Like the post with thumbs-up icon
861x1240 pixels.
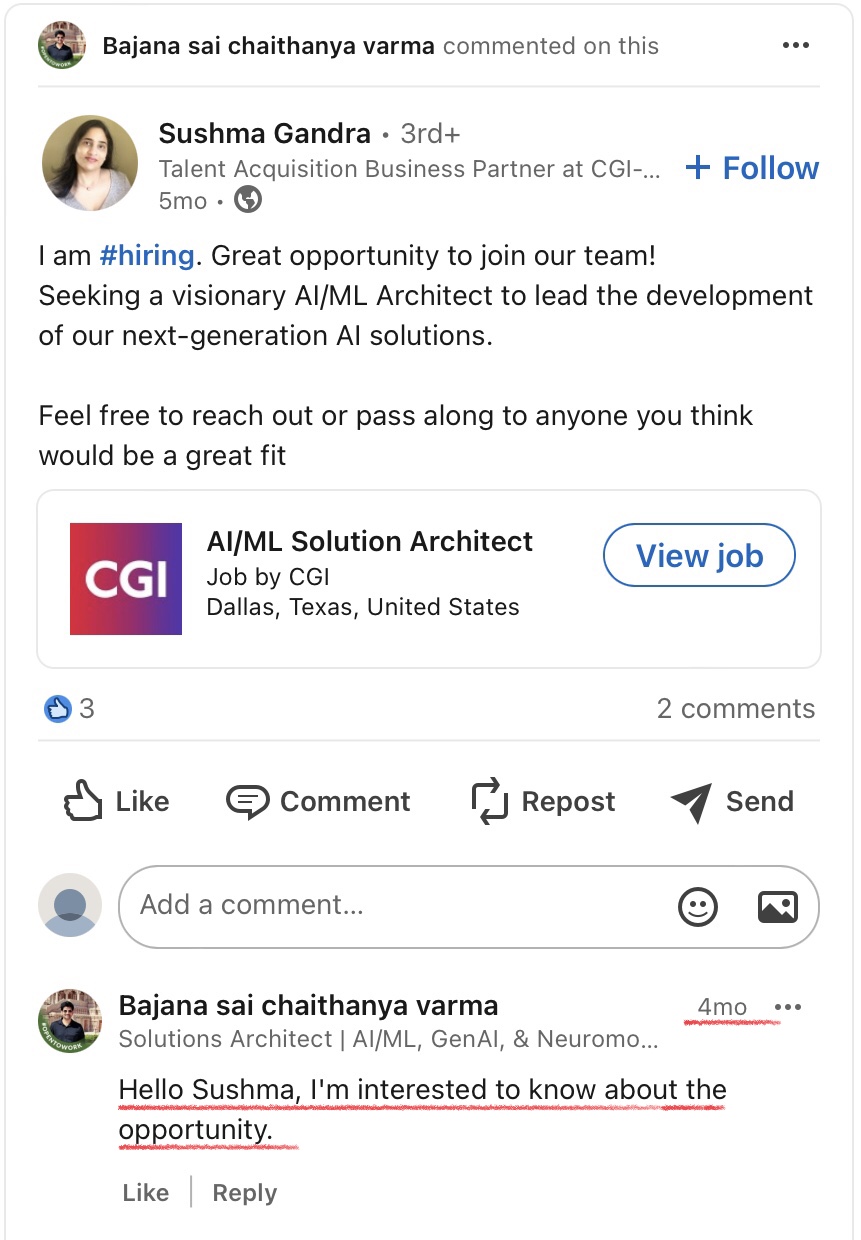[84, 801]
